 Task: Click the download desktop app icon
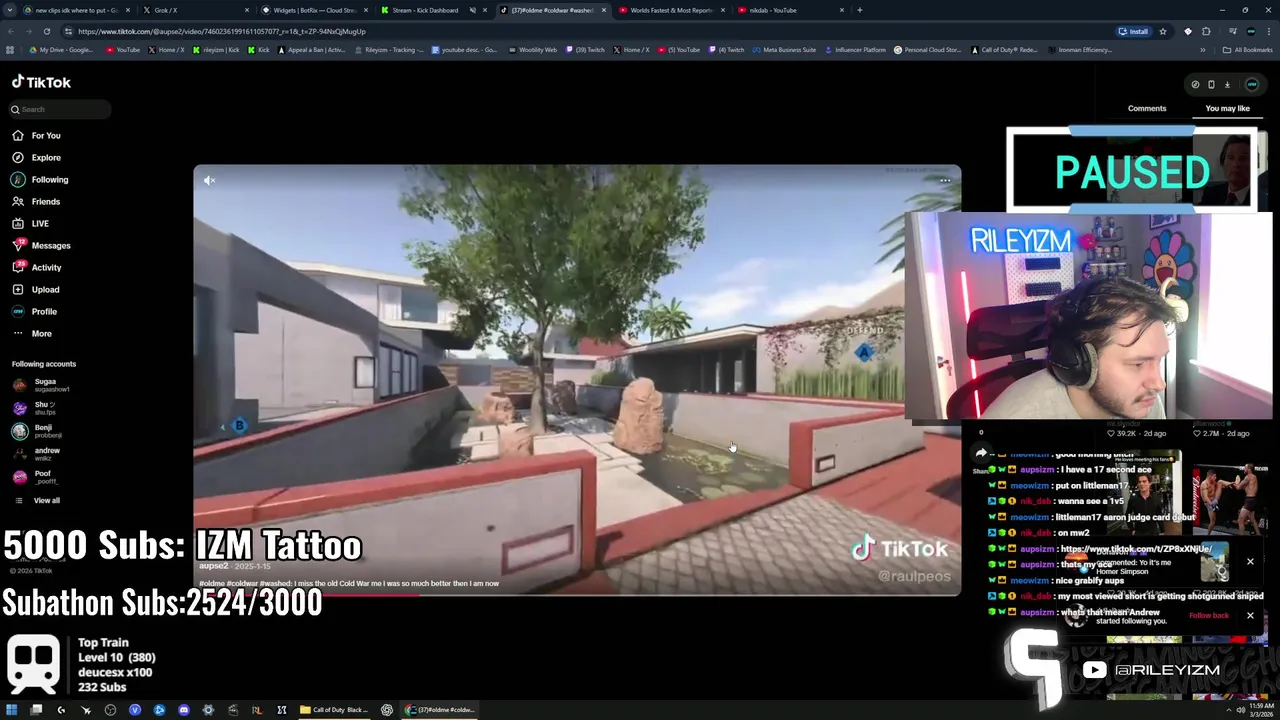click(x=1227, y=84)
